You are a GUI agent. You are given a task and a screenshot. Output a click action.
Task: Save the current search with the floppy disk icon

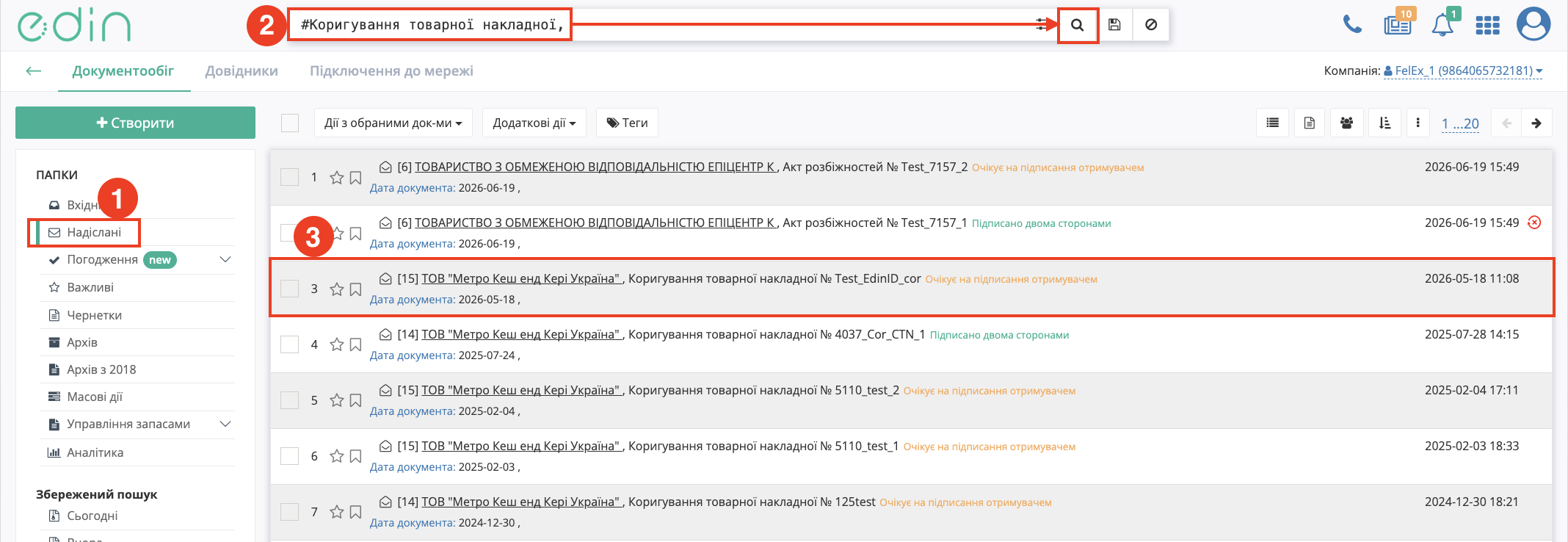click(1114, 25)
